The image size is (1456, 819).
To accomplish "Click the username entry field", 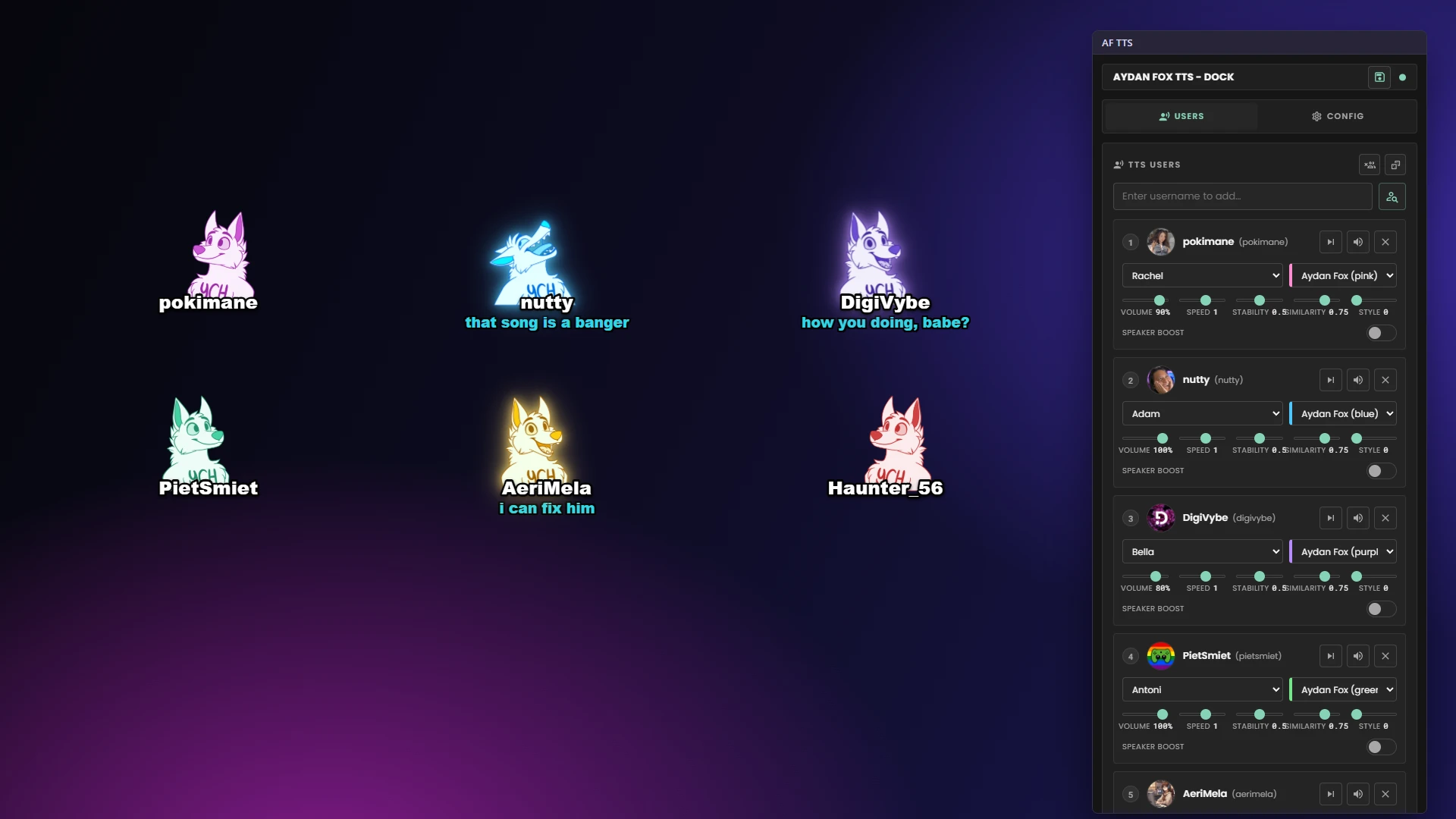I will (1242, 196).
